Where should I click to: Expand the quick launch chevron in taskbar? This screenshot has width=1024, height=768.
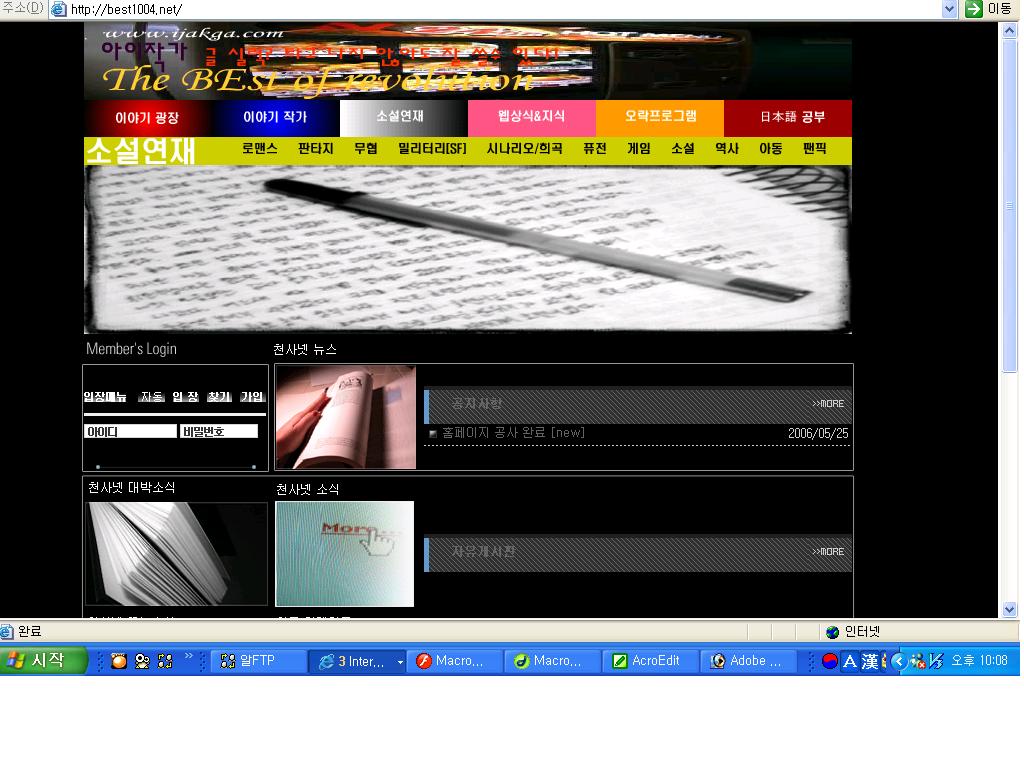(x=189, y=657)
